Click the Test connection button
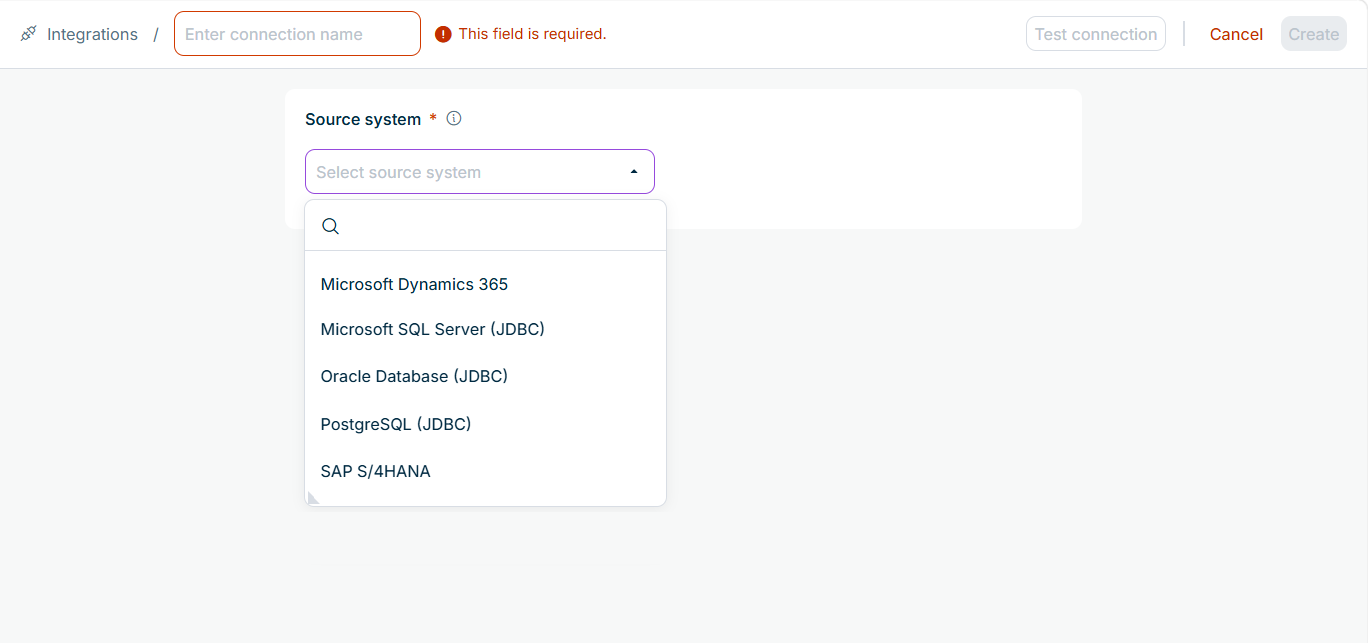 click(1095, 34)
